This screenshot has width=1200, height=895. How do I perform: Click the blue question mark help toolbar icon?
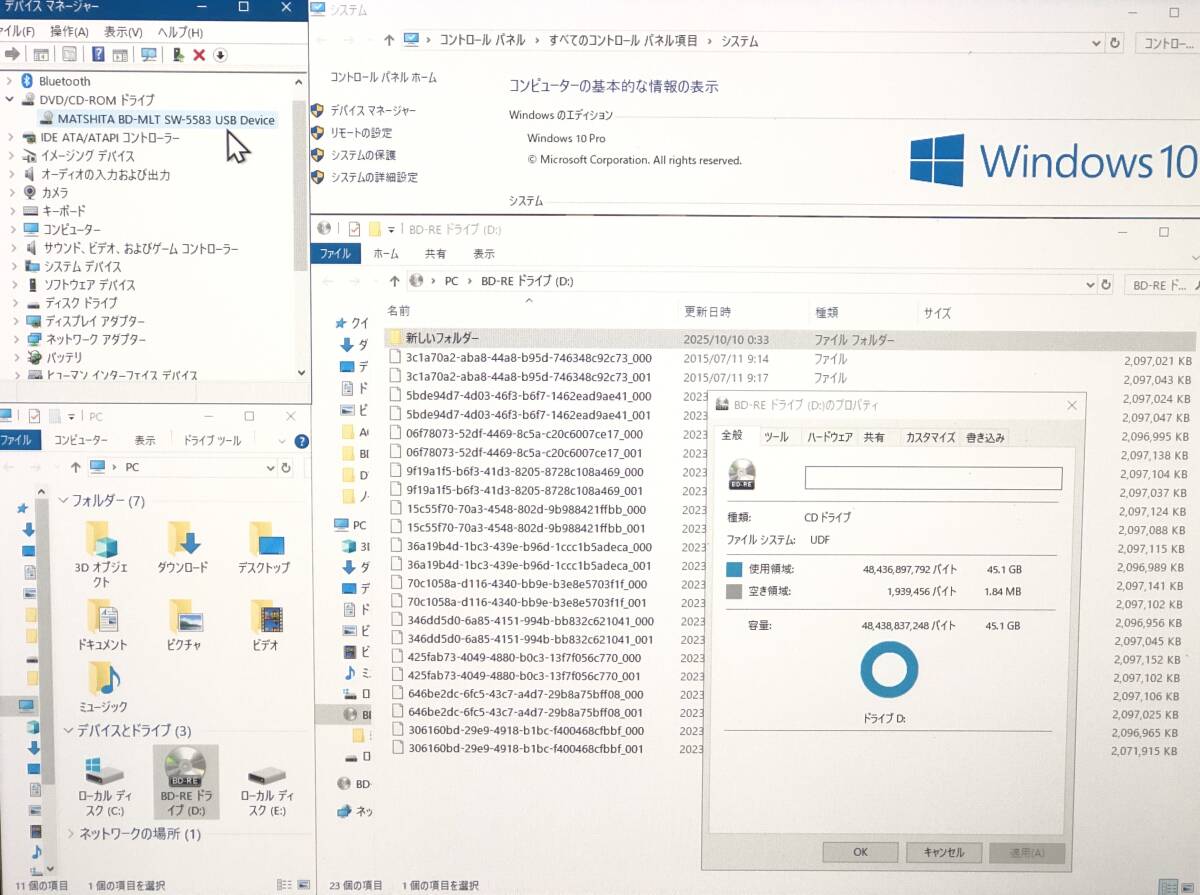pos(98,55)
